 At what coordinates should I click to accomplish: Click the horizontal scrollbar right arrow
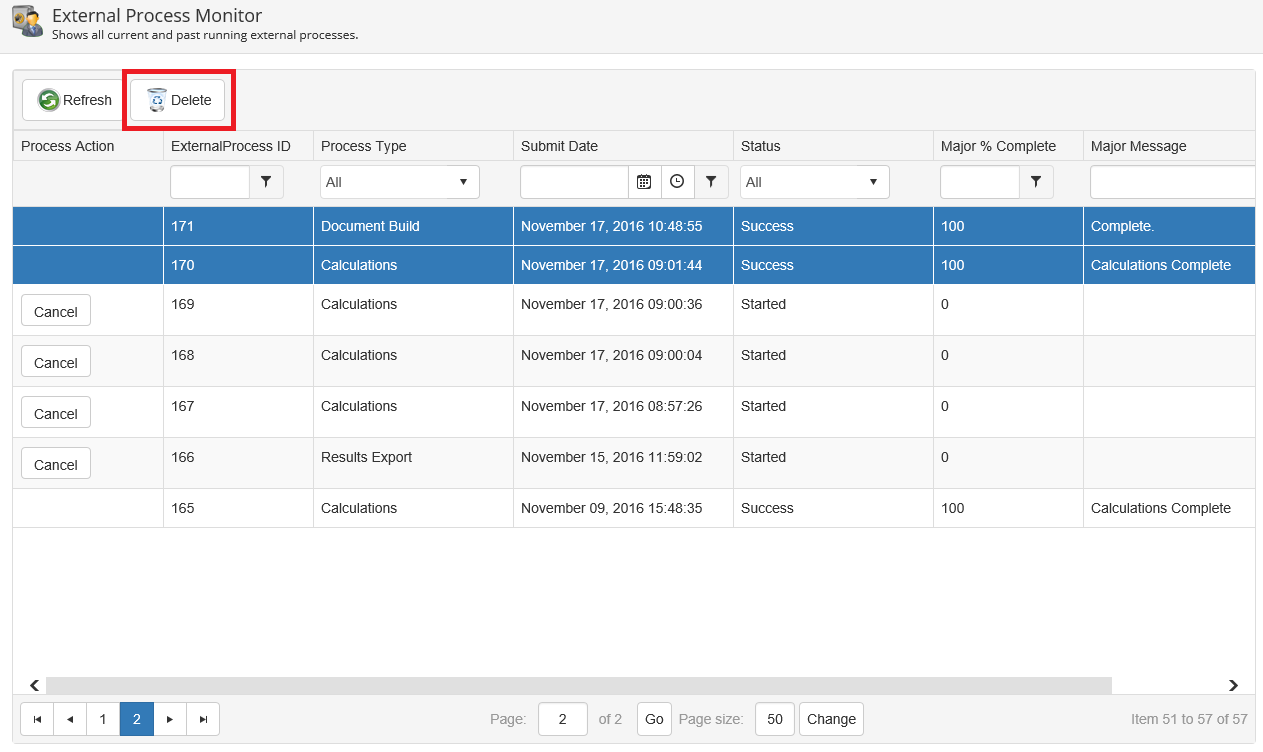coord(1233,685)
